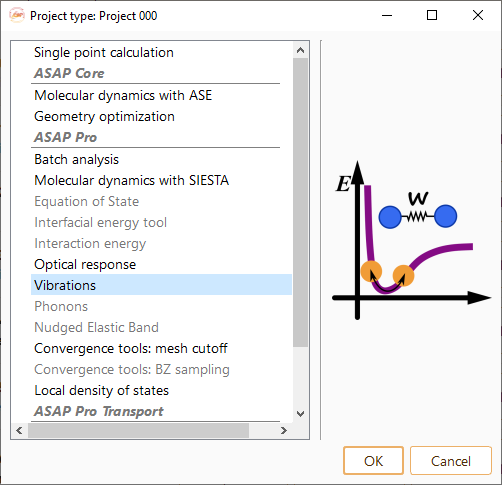Image resolution: width=502 pixels, height=485 pixels.
Task: Confirm selection with OK button
Action: pyautogui.click(x=373, y=461)
